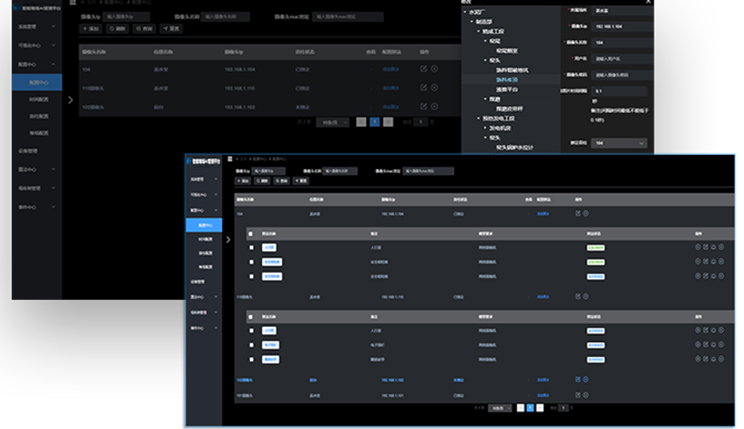744x429 pixels.
Task: Click the 添加 add button in the back window
Action: coord(91,29)
